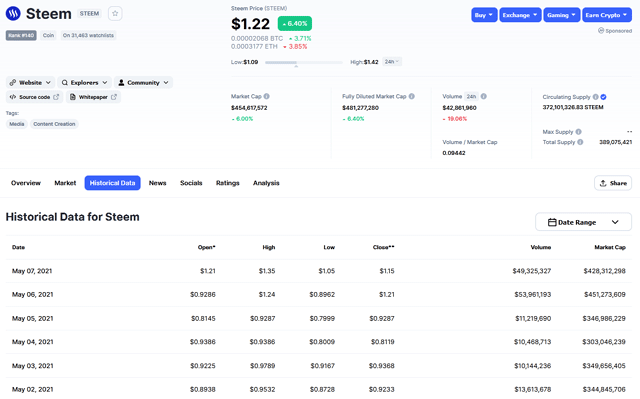The image size is (640, 399).
Task: Open the Analysis tab
Action: pyautogui.click(x=266, y=183)
